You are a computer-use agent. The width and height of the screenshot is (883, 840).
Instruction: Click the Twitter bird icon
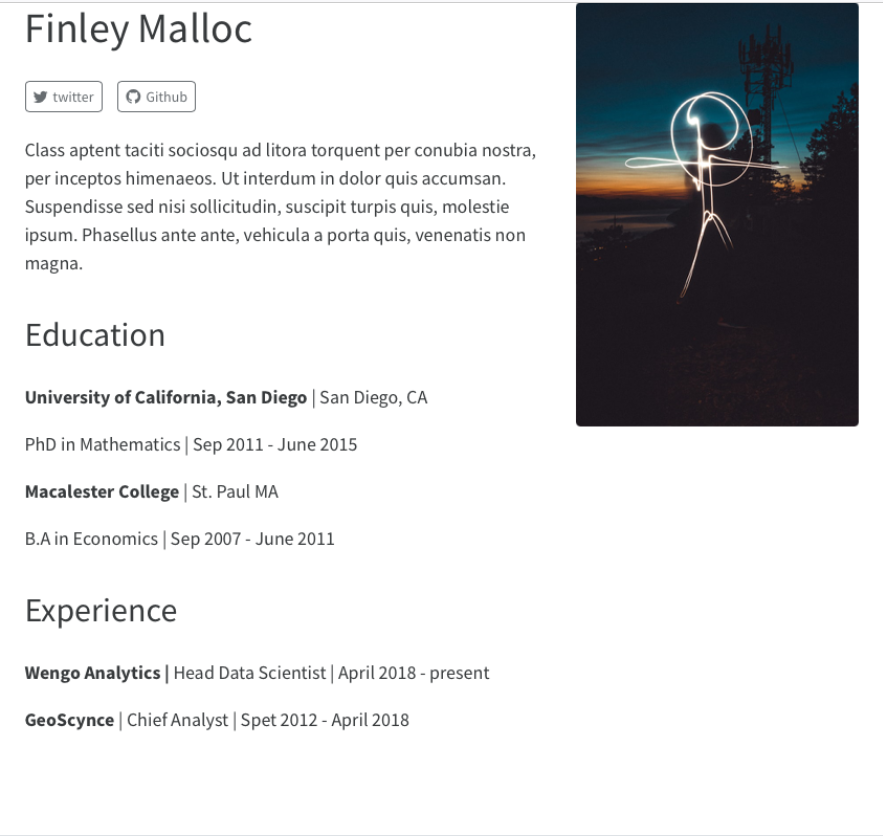click(x=40, y=97)
